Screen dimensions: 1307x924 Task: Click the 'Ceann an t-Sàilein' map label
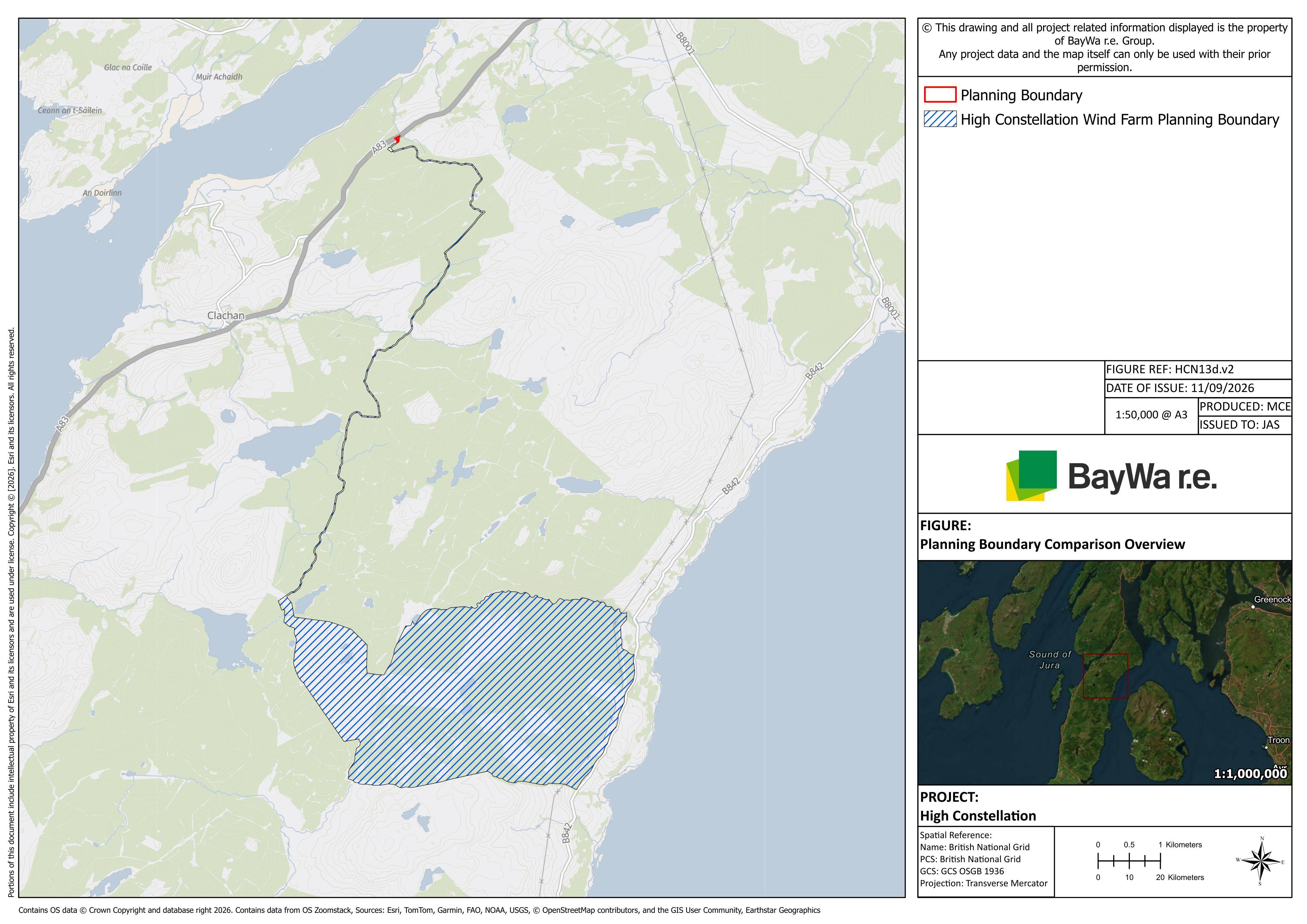(x=70, y=110)
